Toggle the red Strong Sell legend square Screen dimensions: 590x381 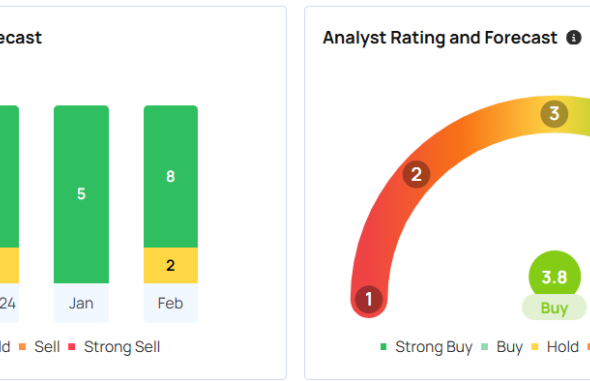click(71, 347)
